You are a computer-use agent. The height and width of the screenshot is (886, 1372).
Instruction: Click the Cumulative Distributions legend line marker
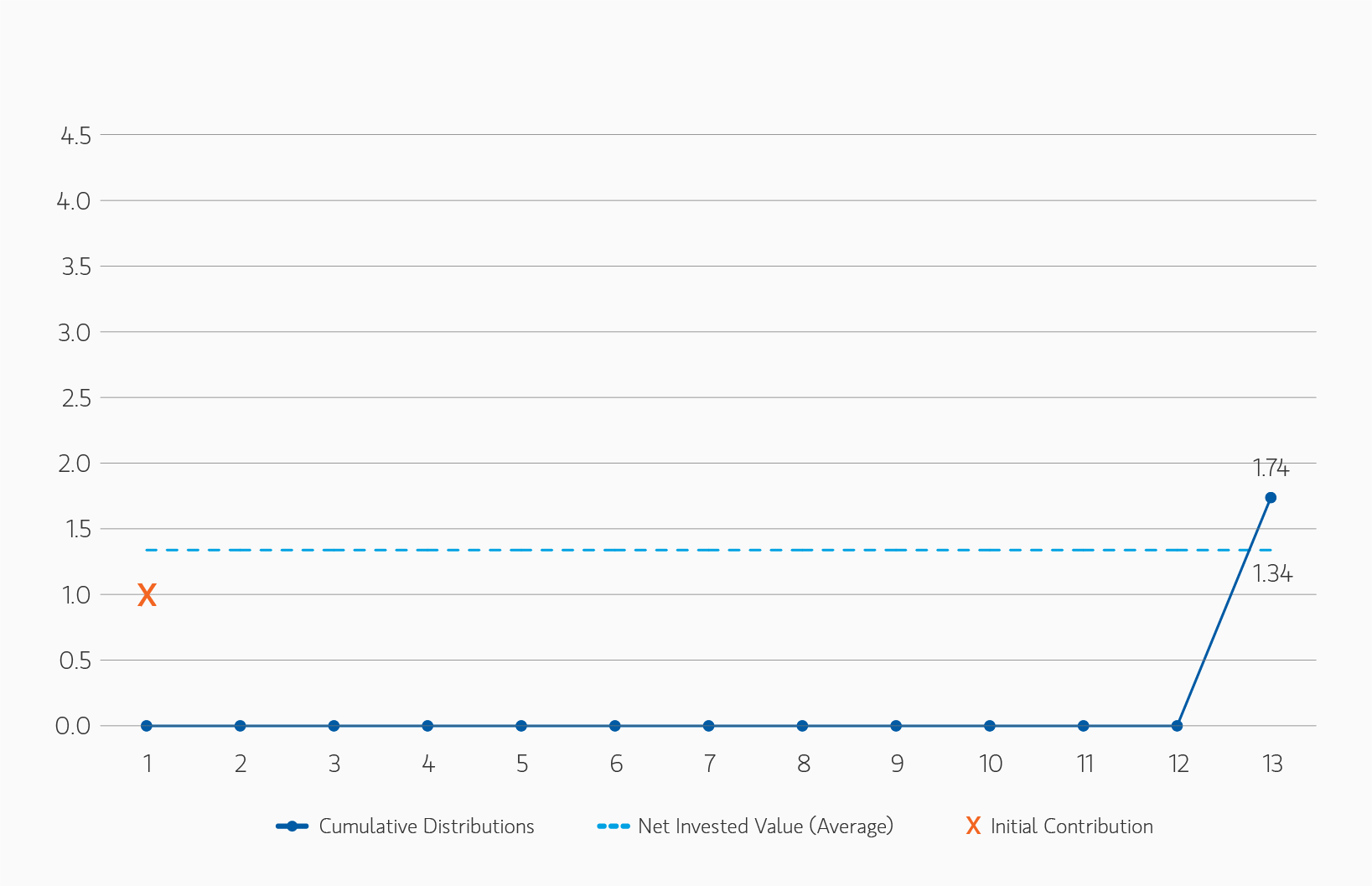(x=292, y=826)
